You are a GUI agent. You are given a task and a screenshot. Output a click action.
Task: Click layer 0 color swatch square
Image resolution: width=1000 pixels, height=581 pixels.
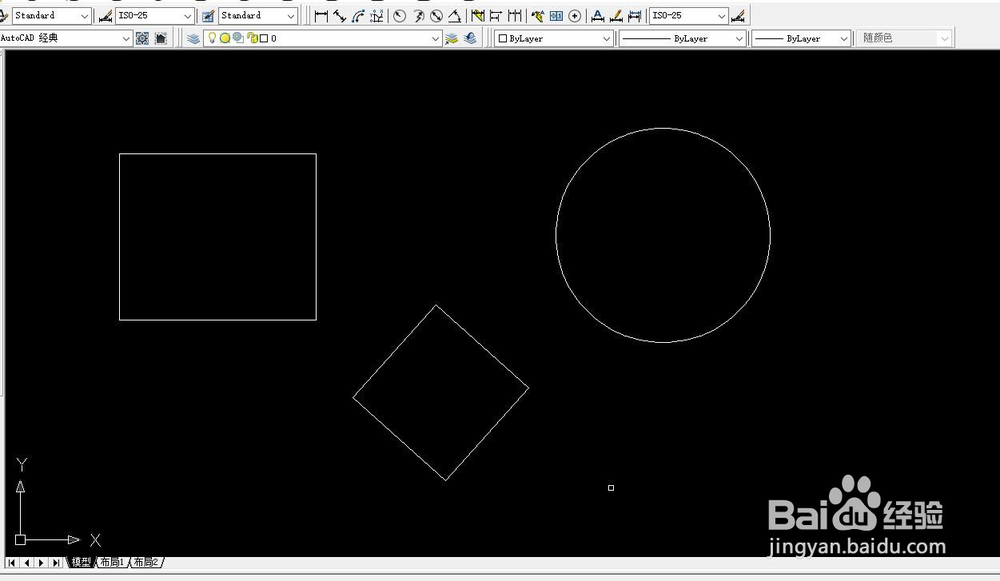coord(264,38)
